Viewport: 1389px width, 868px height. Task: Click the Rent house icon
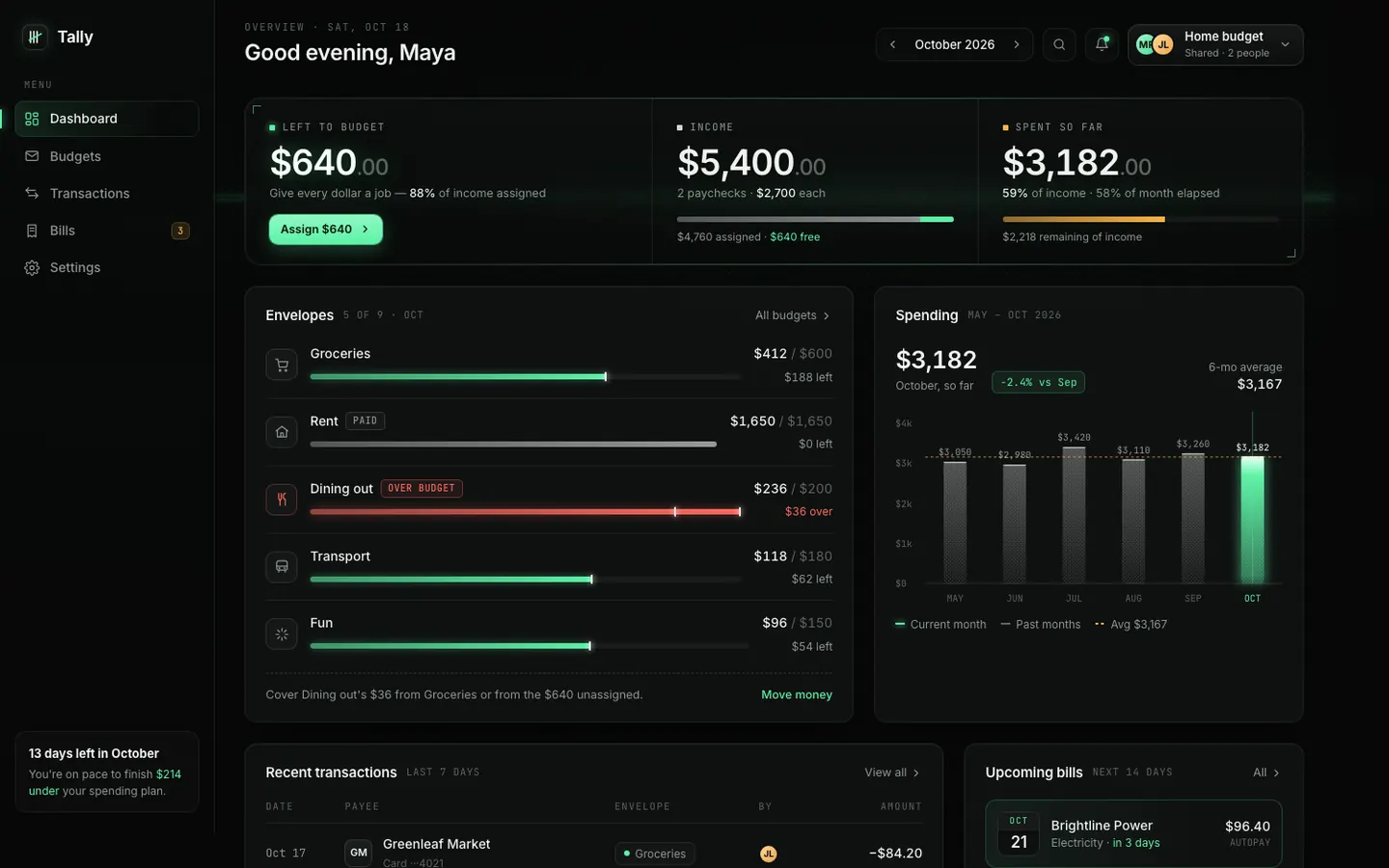pyautogui.click(x=282, y=432)
